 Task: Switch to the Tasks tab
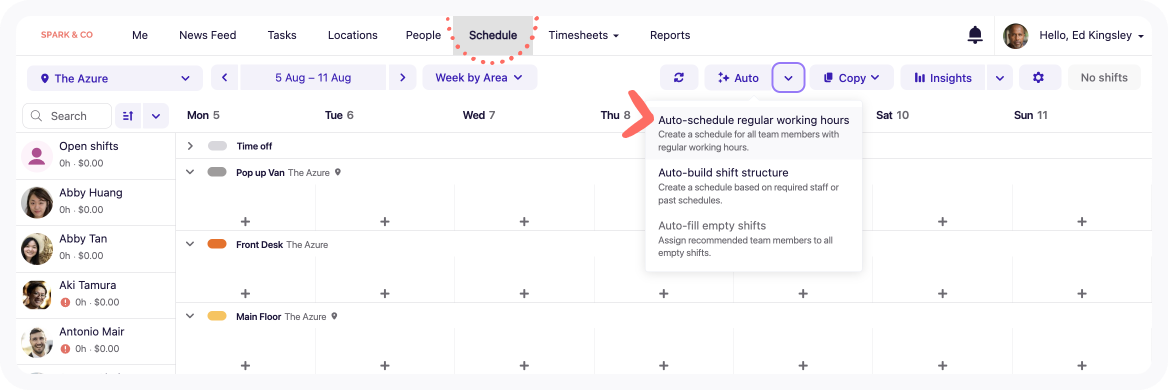pyautogui.click(x=282, y=35)
